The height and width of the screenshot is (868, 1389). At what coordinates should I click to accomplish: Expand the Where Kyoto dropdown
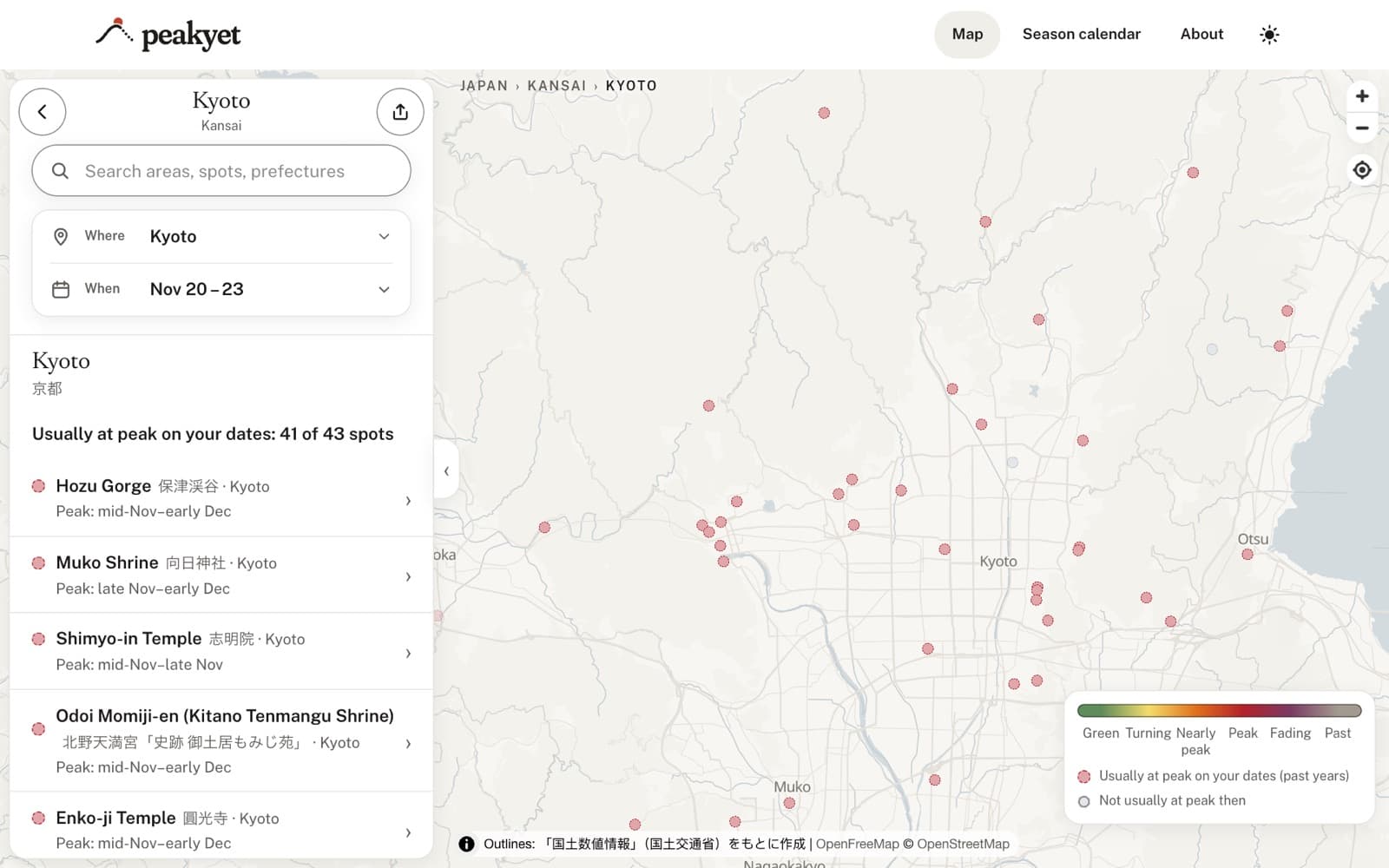[221, 236]
